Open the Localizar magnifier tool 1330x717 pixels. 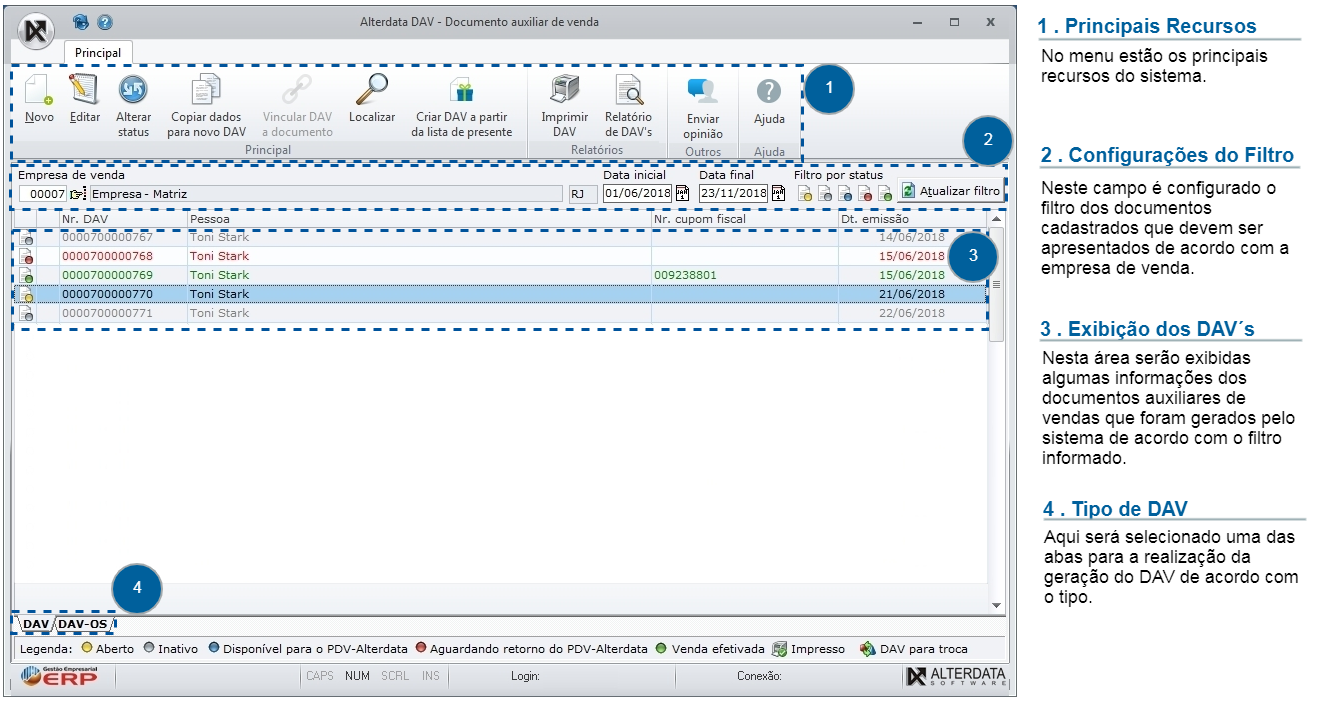372,92
